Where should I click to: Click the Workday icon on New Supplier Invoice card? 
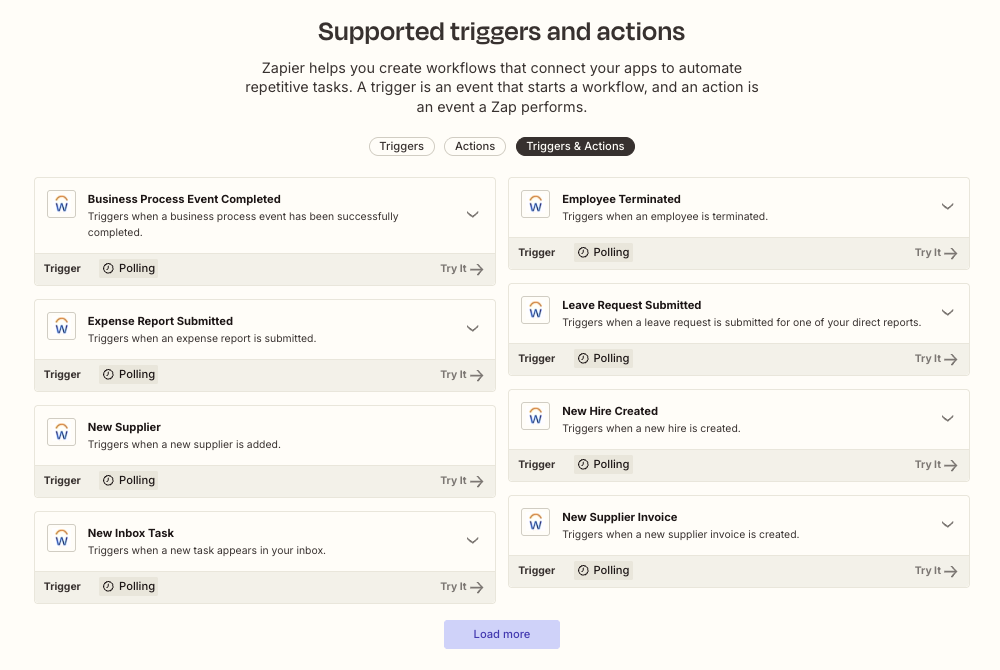pos(536,521)
